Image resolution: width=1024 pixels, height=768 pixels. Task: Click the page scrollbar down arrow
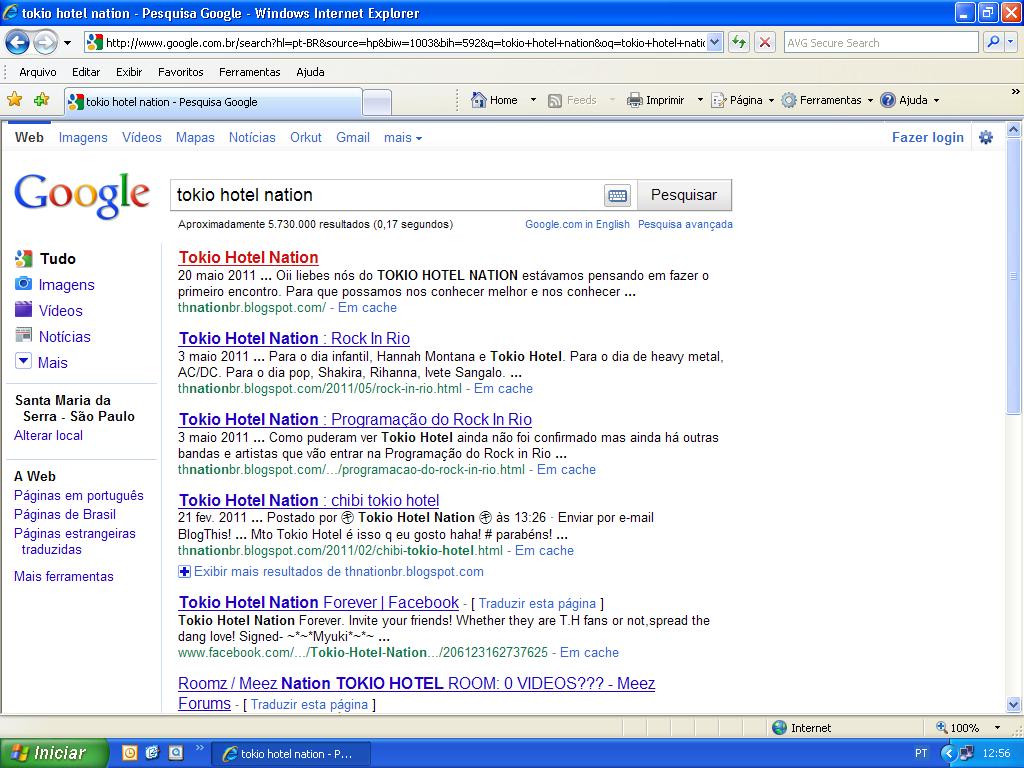[1014, 704]
